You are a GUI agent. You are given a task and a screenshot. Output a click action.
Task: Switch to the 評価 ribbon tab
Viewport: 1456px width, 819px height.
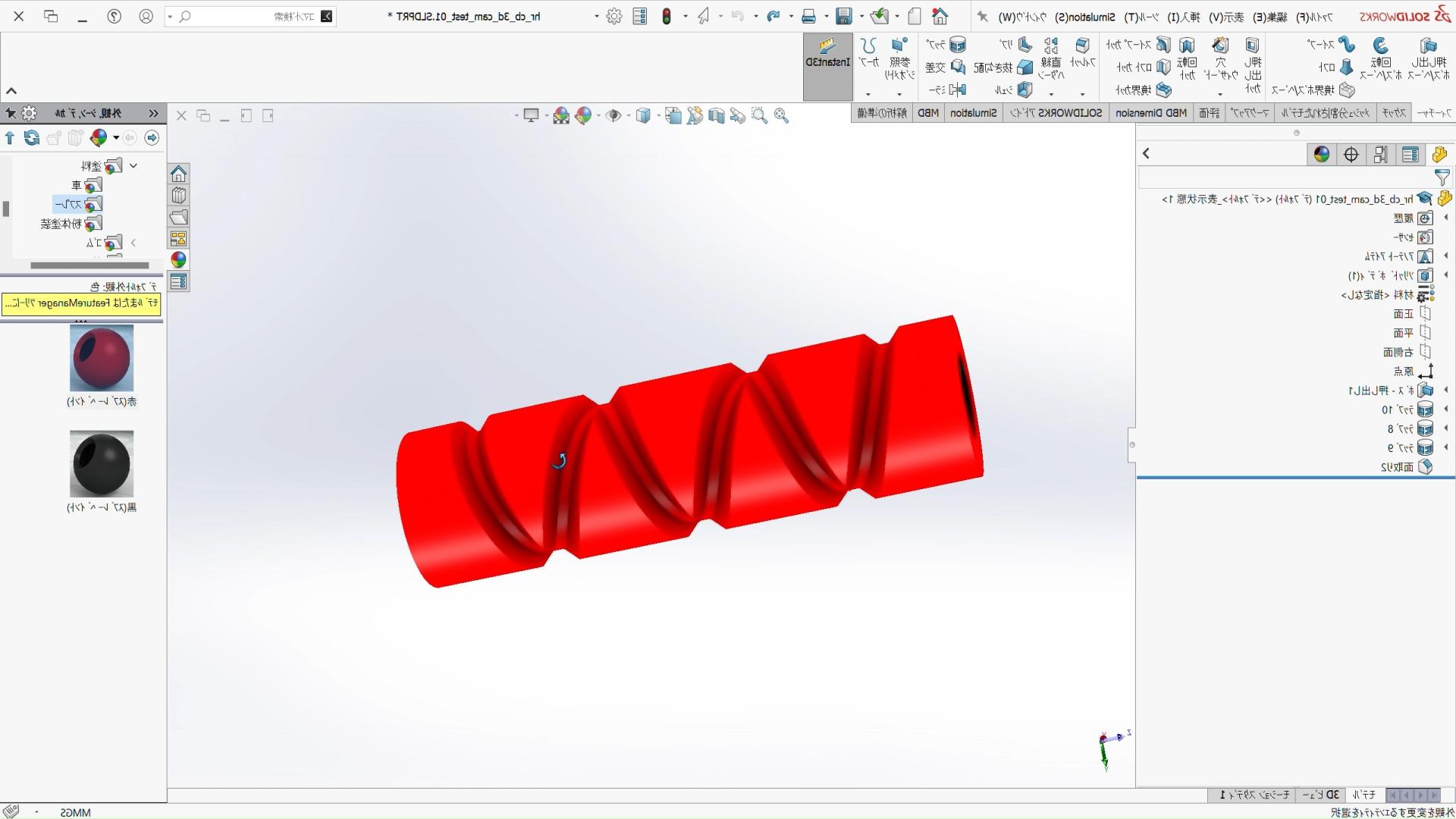[x=1209, y=113]
